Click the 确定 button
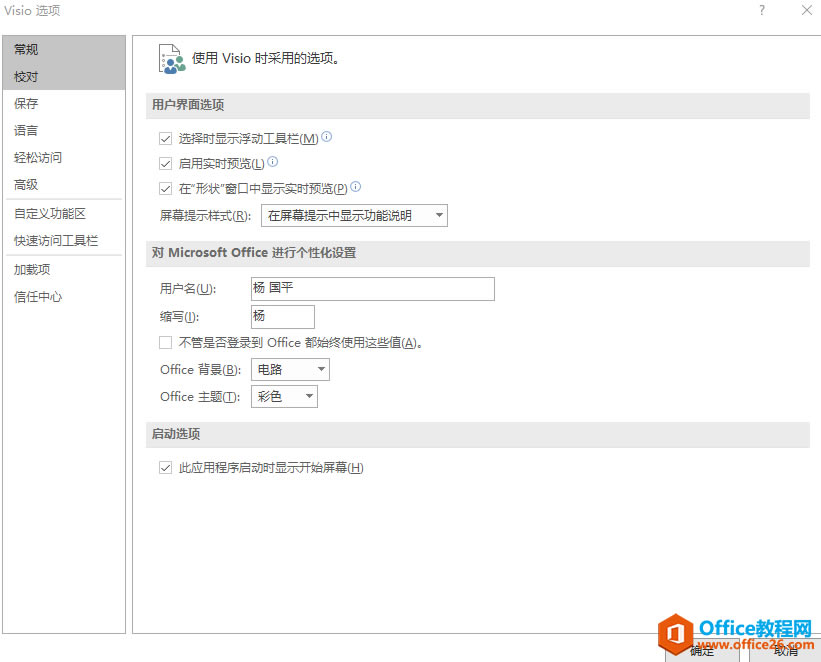This screenshot has width=821, height=662. [702, 650]
